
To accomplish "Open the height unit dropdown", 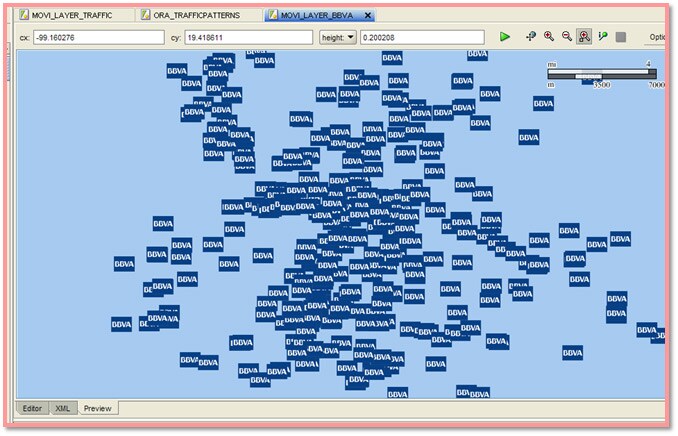I will (x=338, y=38).
